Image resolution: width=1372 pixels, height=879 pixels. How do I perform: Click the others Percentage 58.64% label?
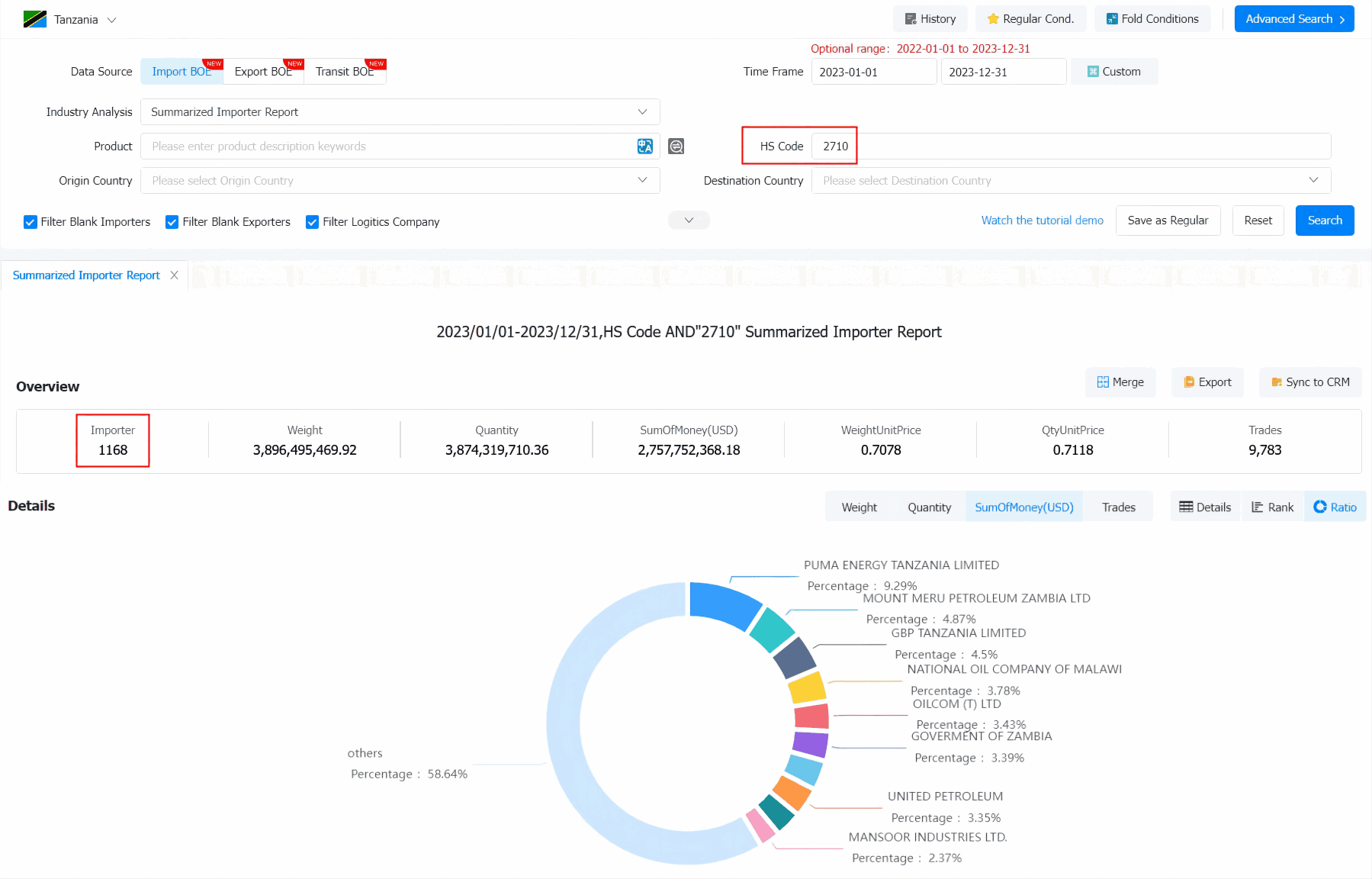[409, 774]
